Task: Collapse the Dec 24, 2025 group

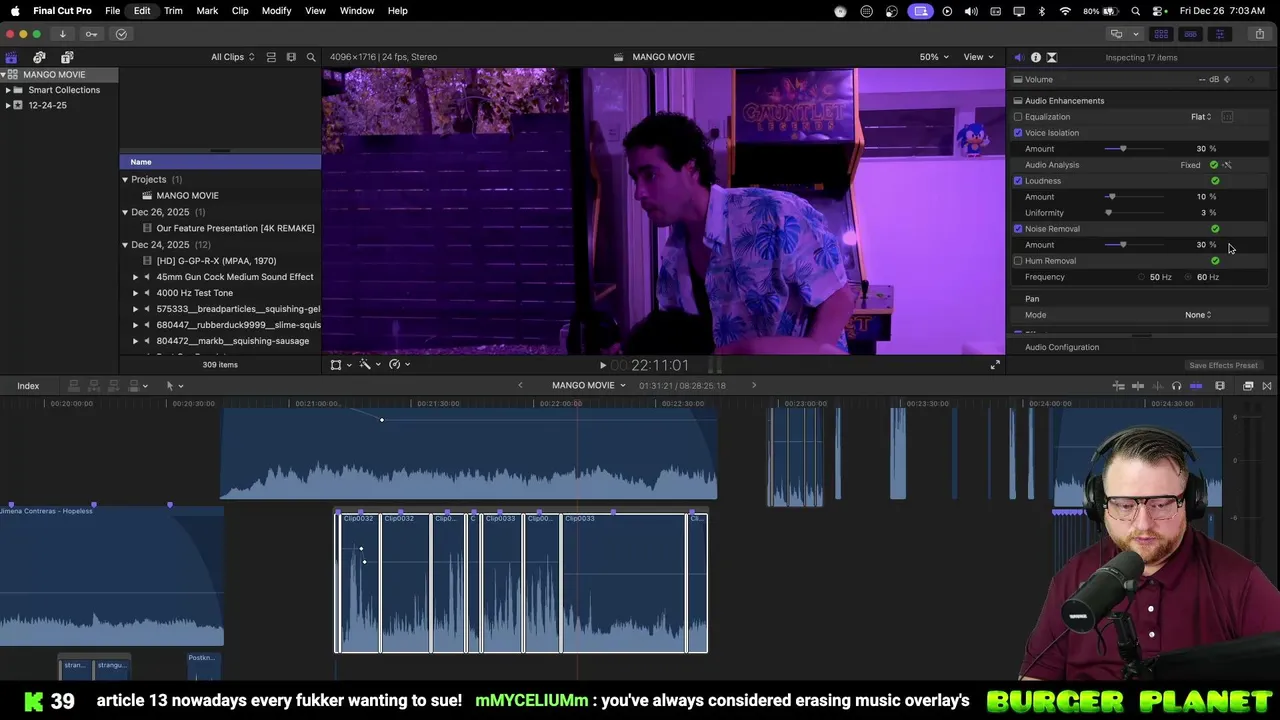Action: pyautogui.click(x=125, y=245)
